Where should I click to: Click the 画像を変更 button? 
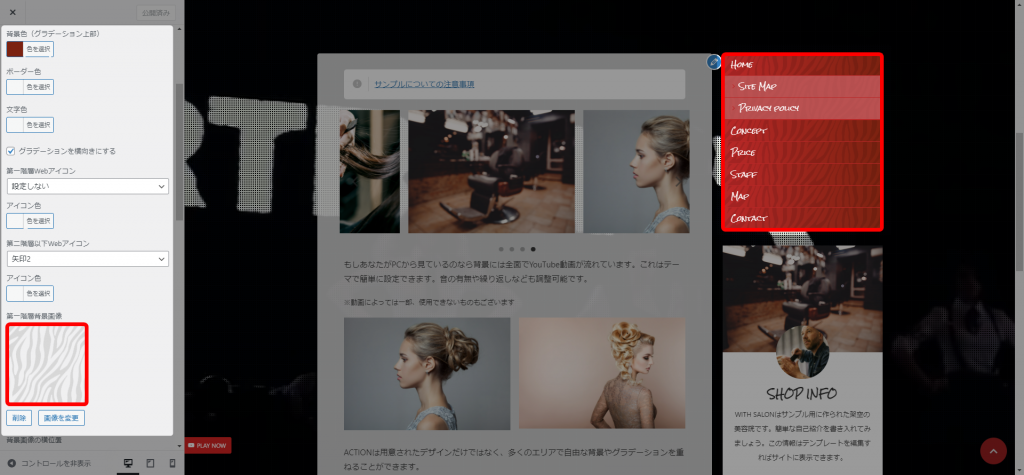(61, 417)
